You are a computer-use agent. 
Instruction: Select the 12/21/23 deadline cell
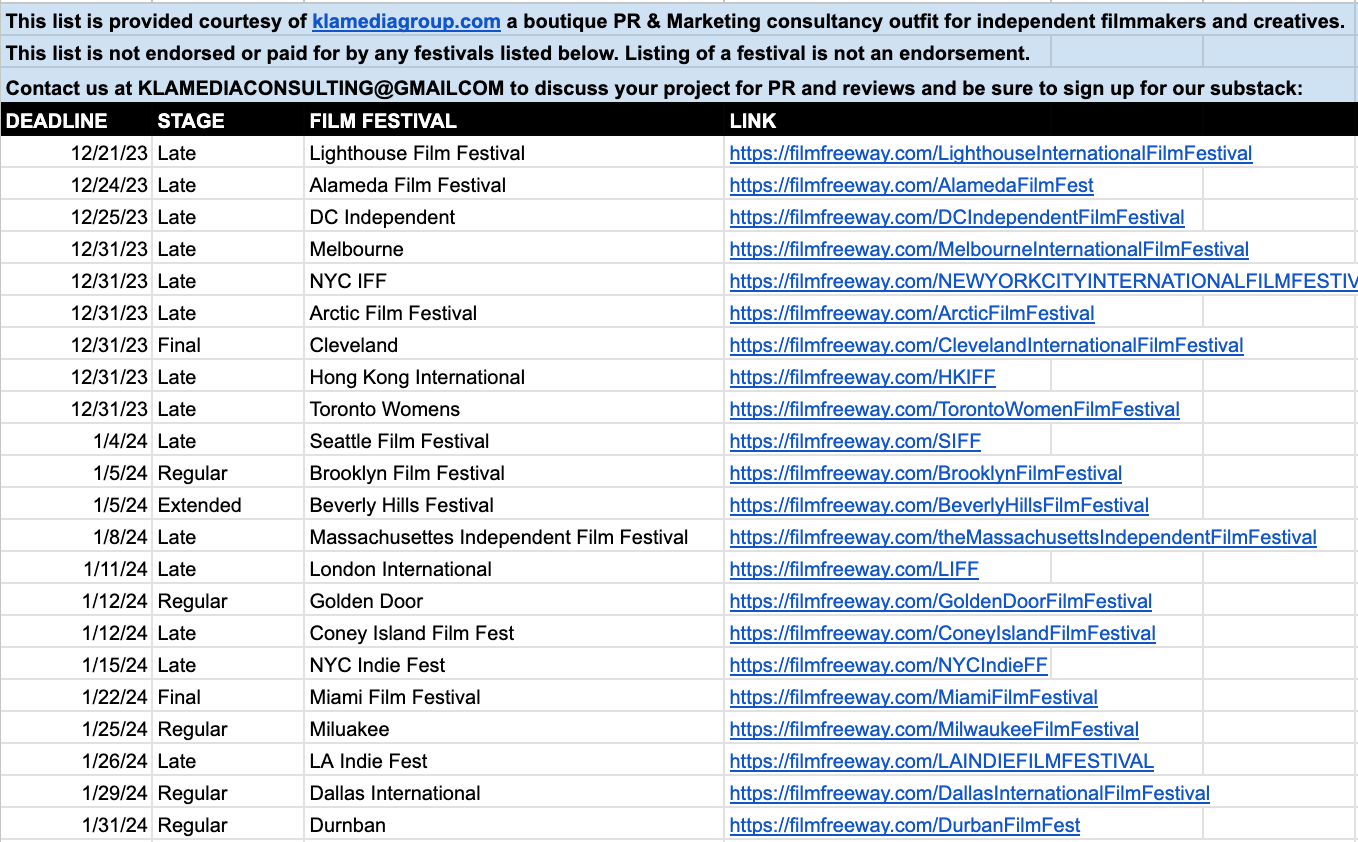[76, 153]
